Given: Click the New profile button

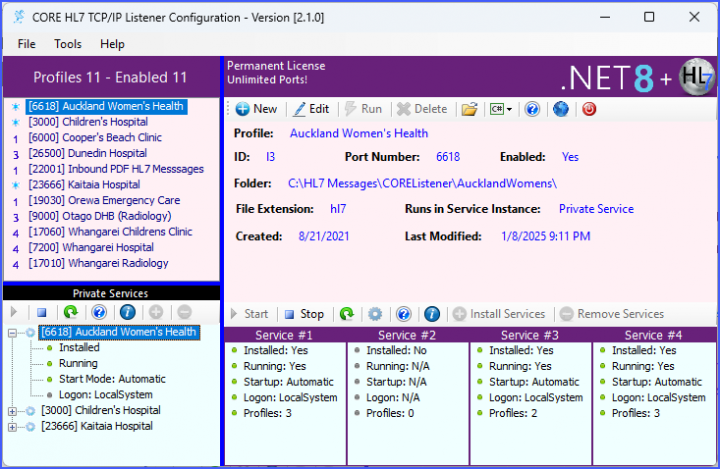Looking at the screenshot, I should point(255,109).
